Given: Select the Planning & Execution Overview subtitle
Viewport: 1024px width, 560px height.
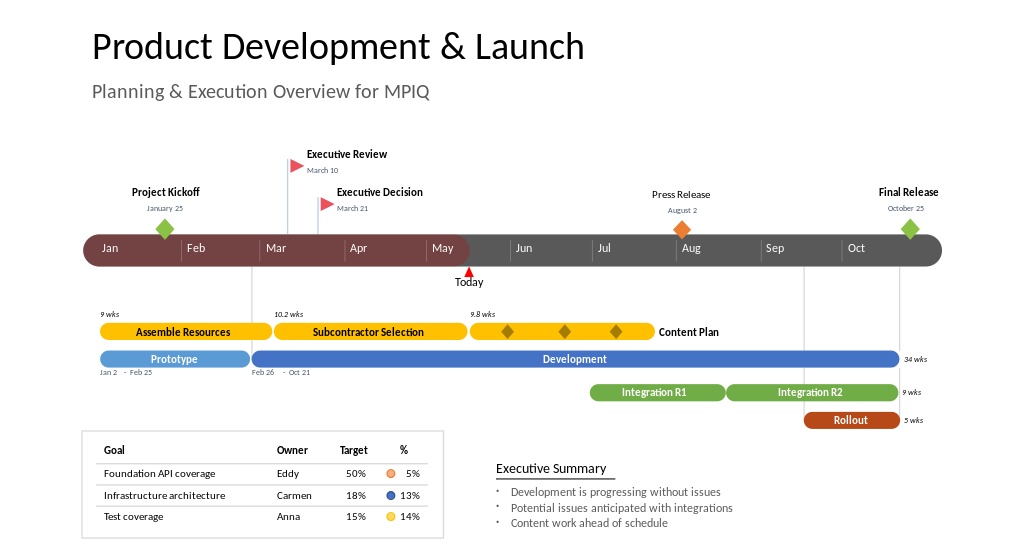Looking at the screenshot, I should point(261,91).
